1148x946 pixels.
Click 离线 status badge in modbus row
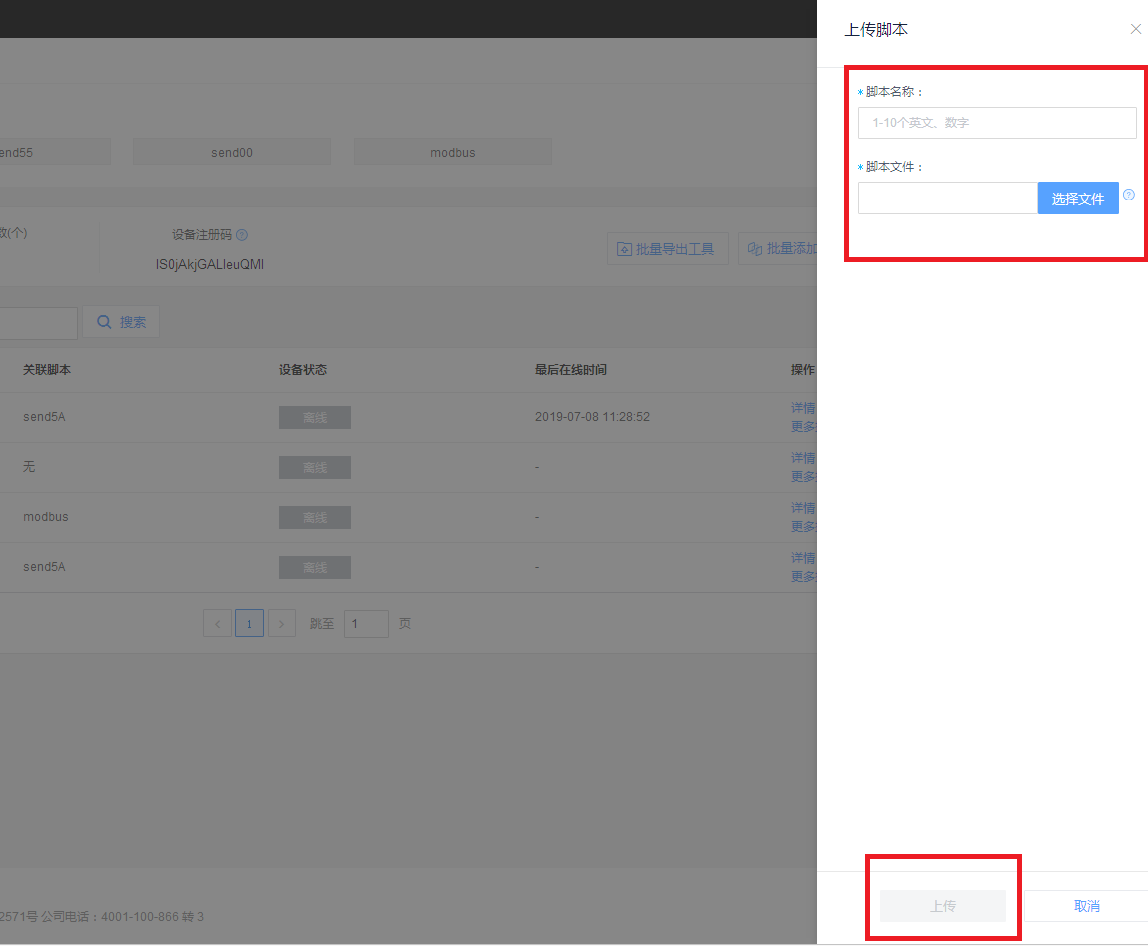(315, 518)
